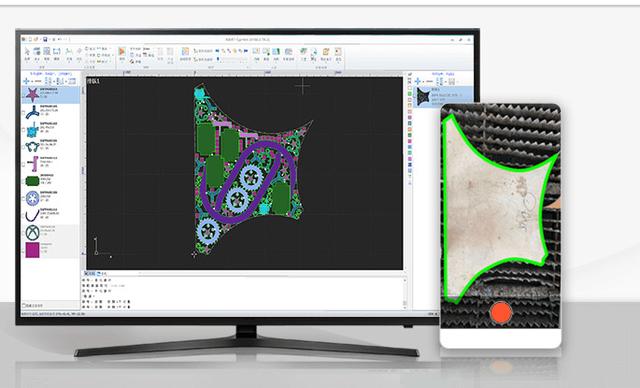Image resolution: width=640 pixels, height=388 pixels.
Task: Click the red record button on phone
Action: [501, 313]
